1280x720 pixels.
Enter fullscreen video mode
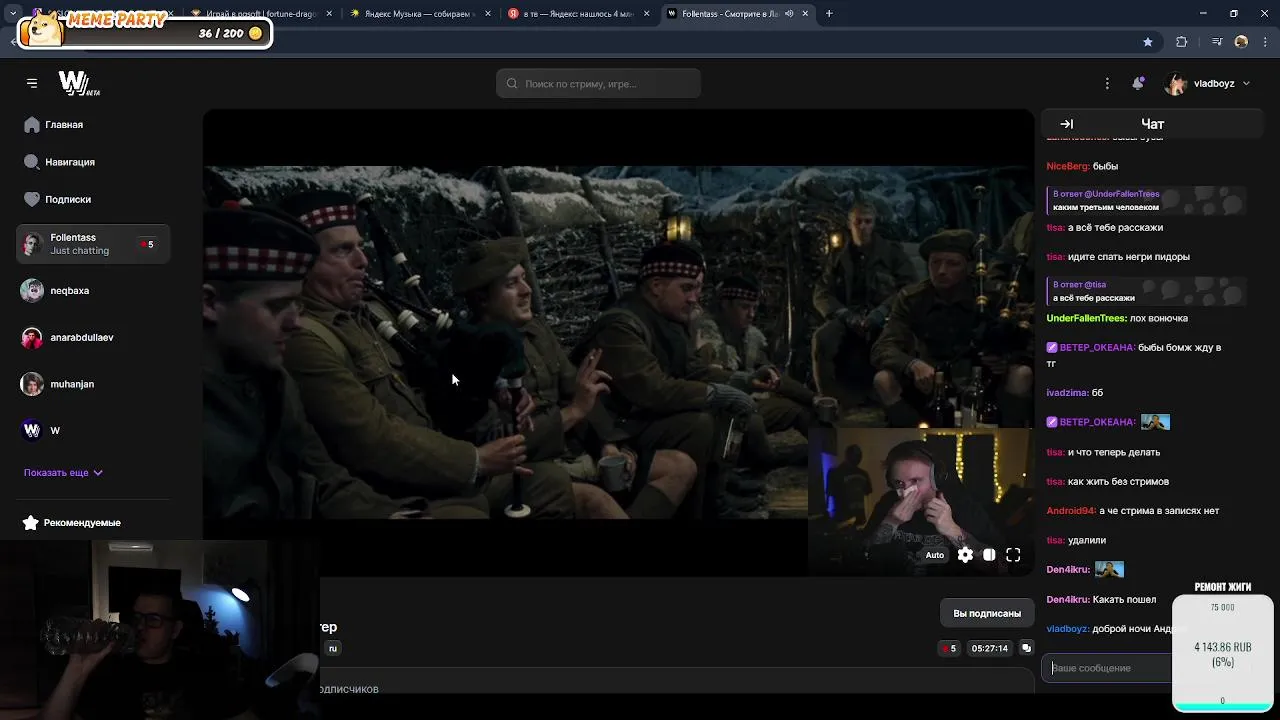click(1013, 555)
